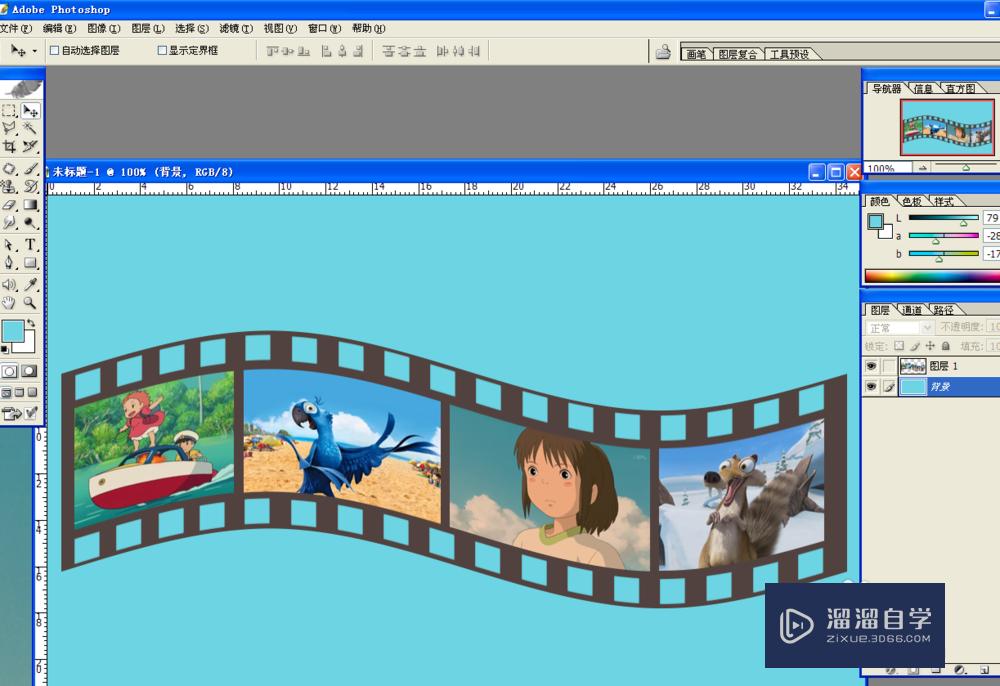Viewport: 1000px width, 686px height.
Task: Select the Rectangular Marquee tool
Action: click(9, 110)
